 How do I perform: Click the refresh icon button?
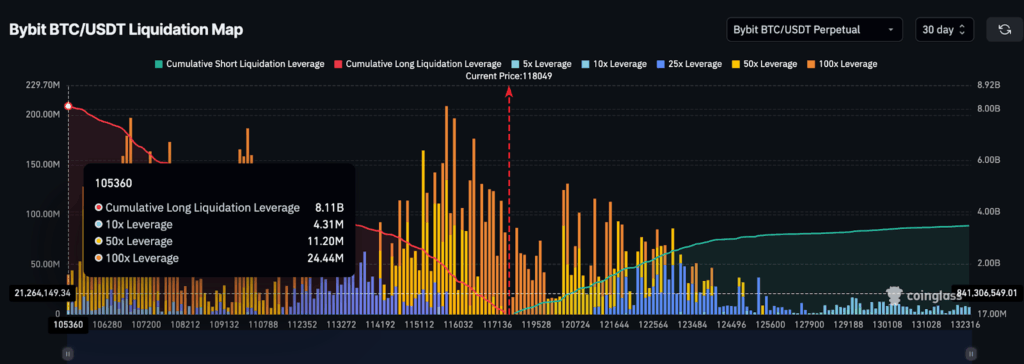(x=1004, y=29)
